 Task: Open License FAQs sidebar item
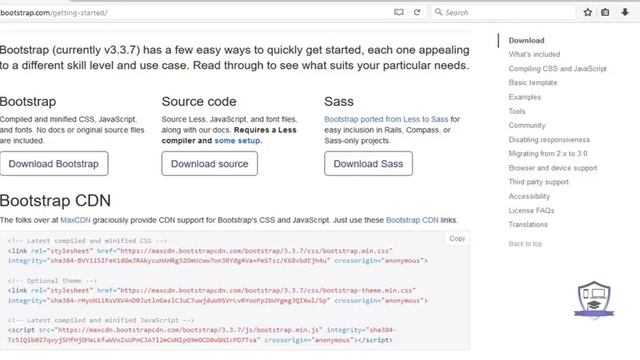tap(531, 211)
